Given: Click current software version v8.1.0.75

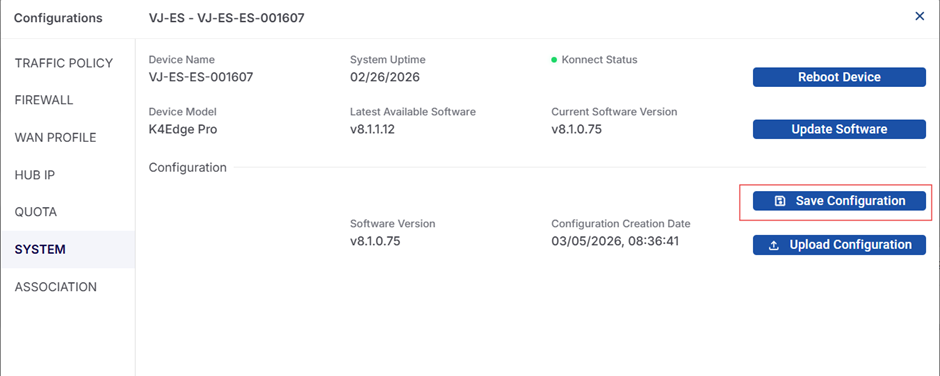Looking at the screenshot, I should coord(576,129).
